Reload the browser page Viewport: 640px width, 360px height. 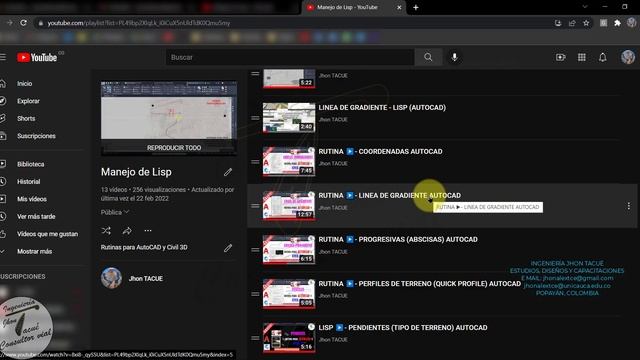pyautogui.click(x=24, y=23)
